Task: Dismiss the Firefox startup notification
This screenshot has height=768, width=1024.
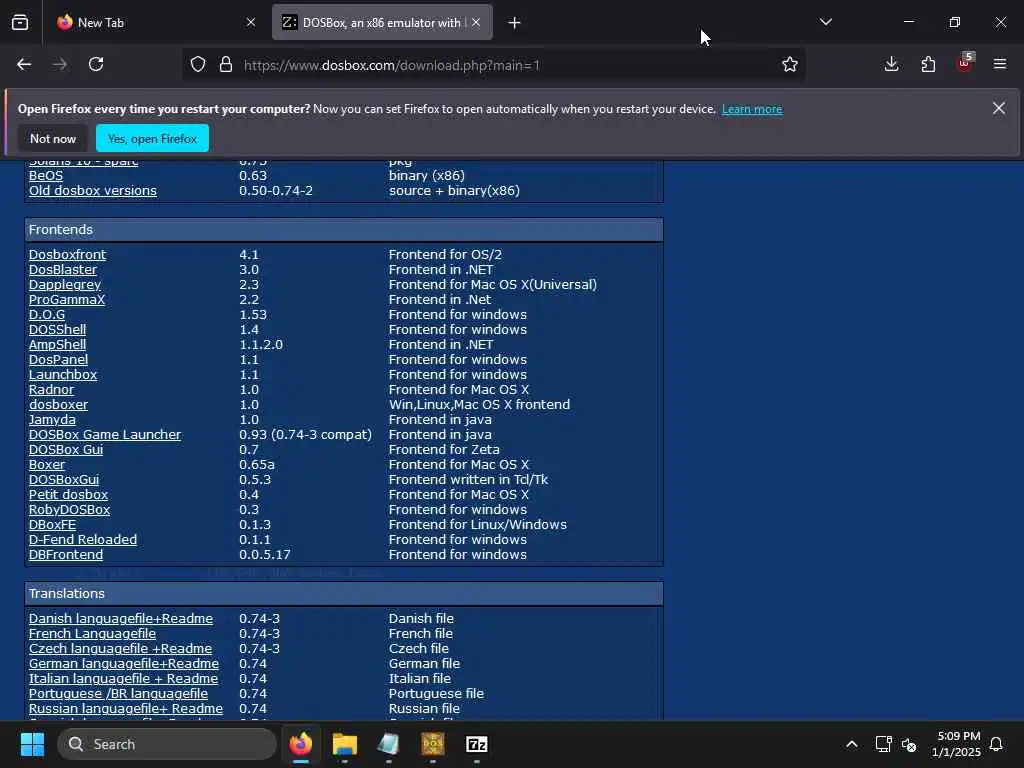Action: tap(999, 108)
